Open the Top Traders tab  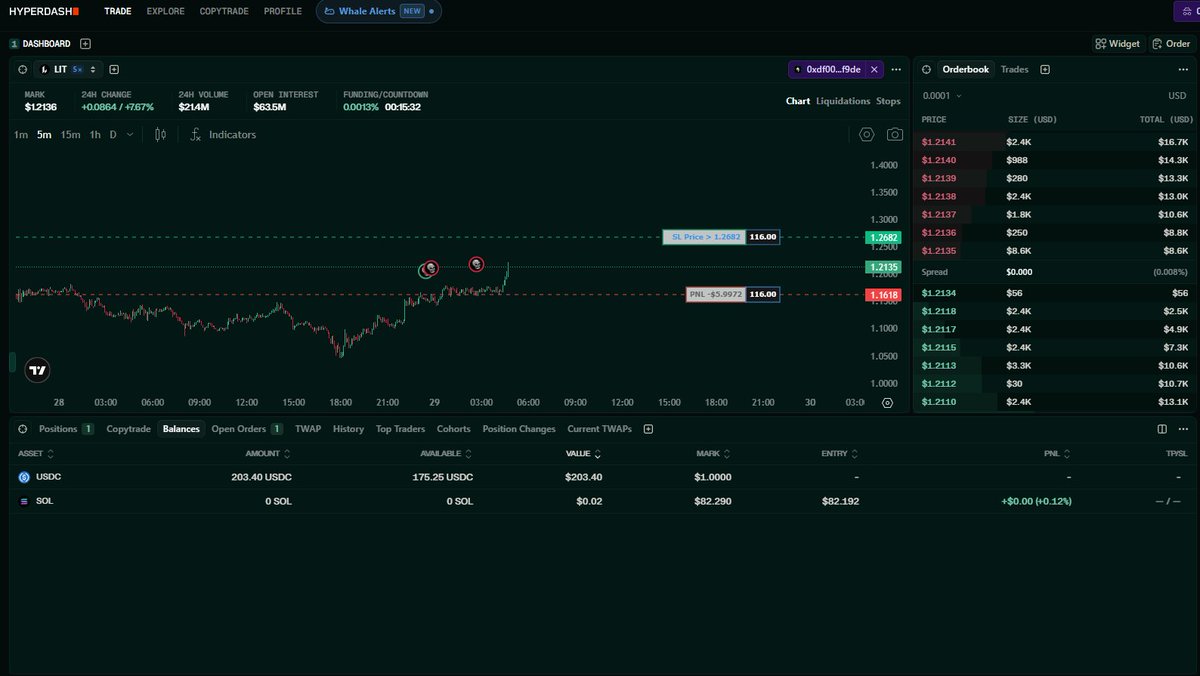pos(400,429)
